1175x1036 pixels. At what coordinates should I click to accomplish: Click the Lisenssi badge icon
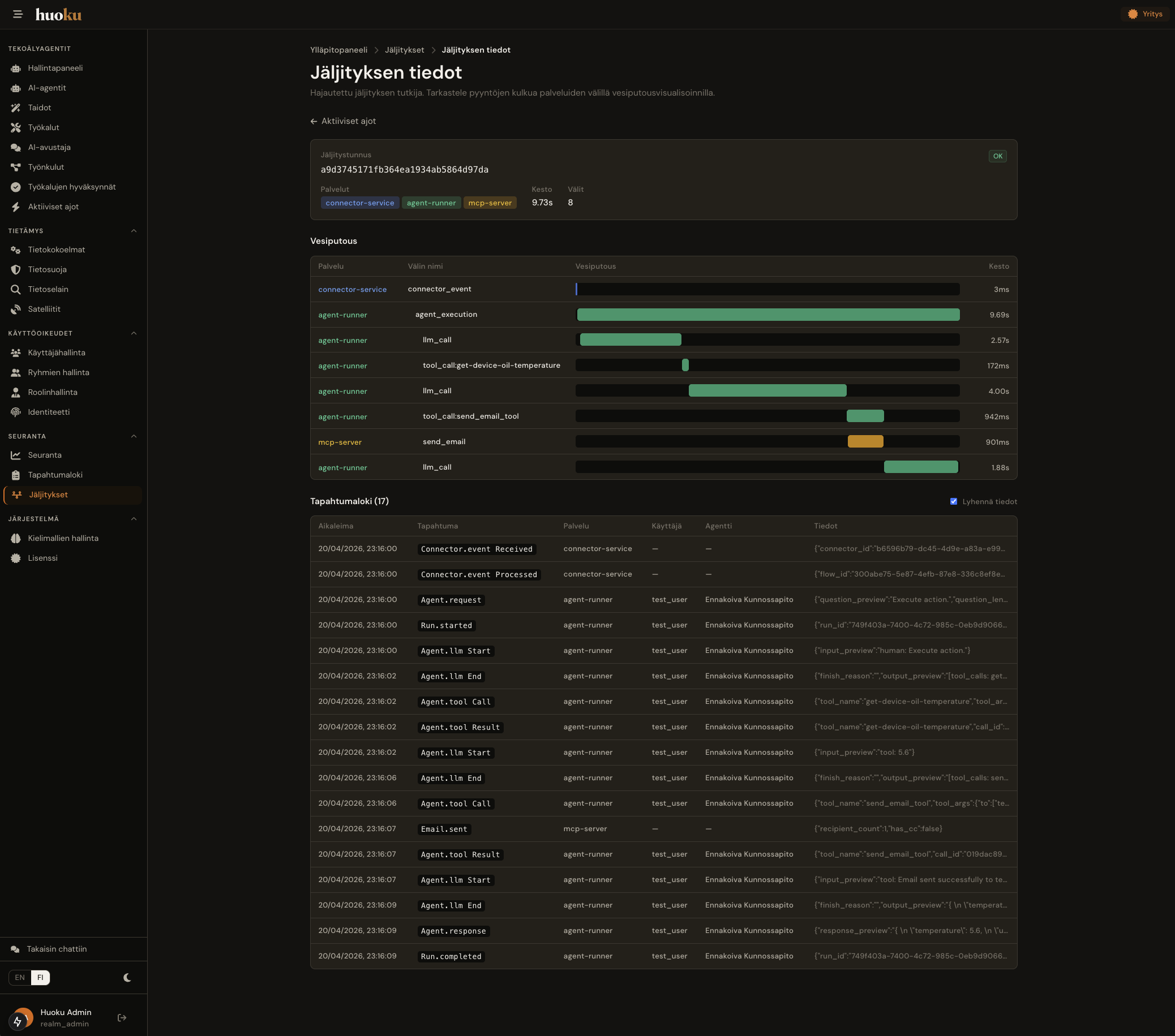pos(16,558)
